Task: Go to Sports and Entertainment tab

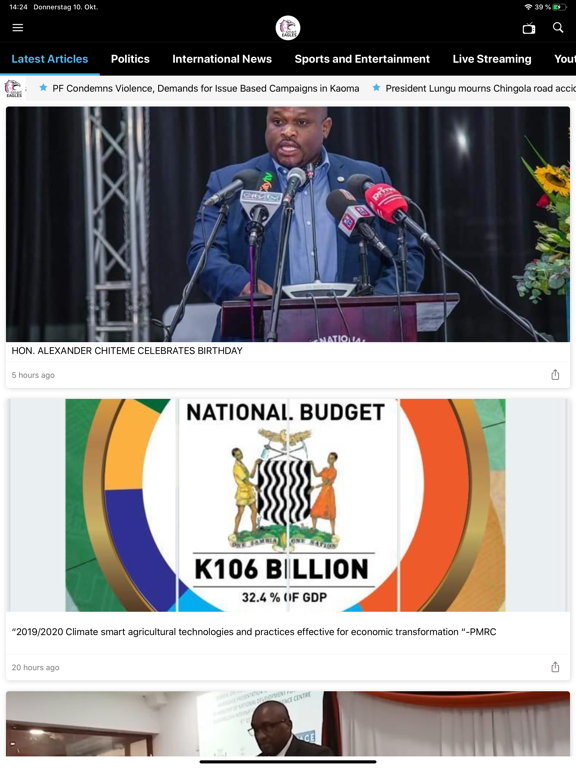Action: 362,59
